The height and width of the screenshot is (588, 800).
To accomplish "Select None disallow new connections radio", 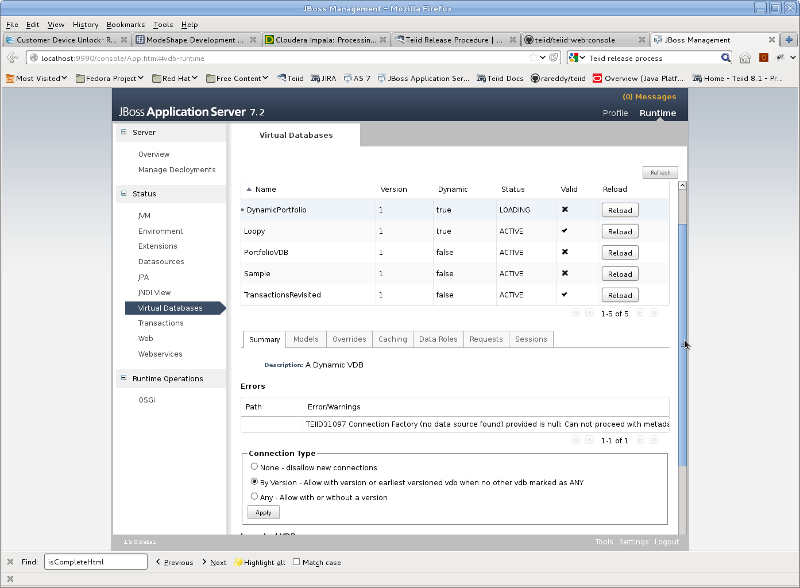I will click(x=254, y=467).
